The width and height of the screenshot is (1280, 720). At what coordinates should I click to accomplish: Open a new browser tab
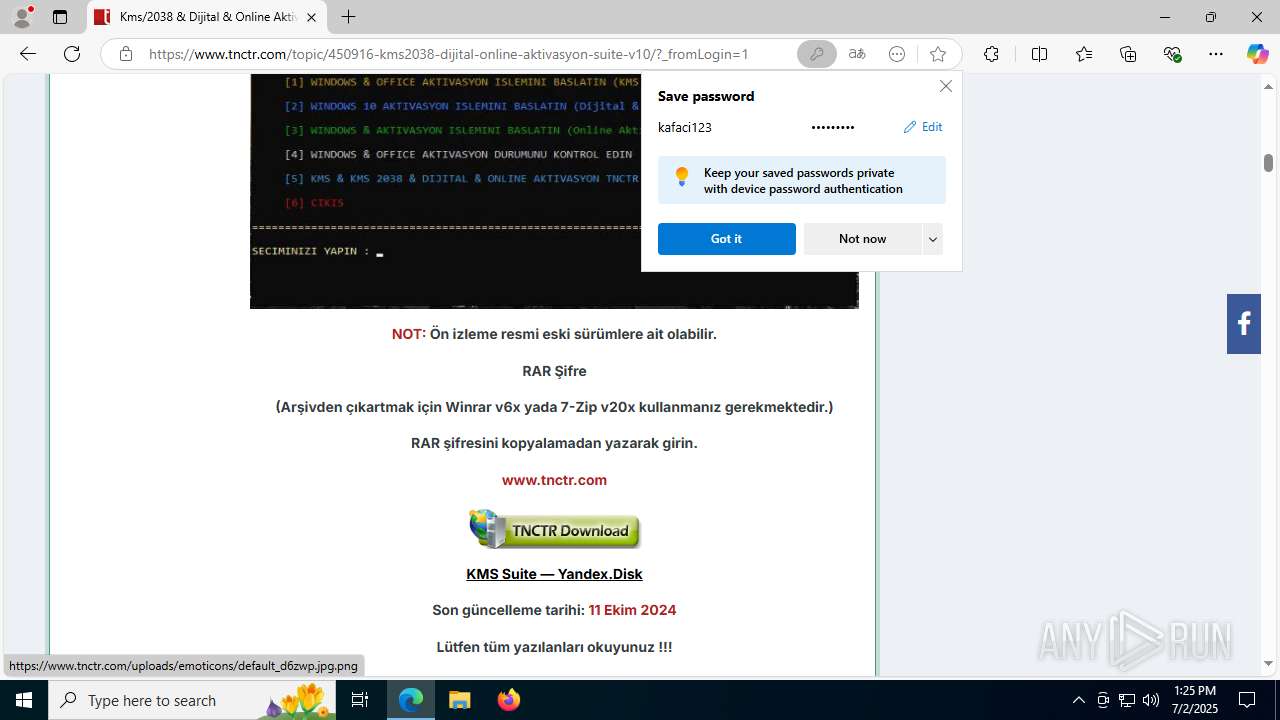348,17
